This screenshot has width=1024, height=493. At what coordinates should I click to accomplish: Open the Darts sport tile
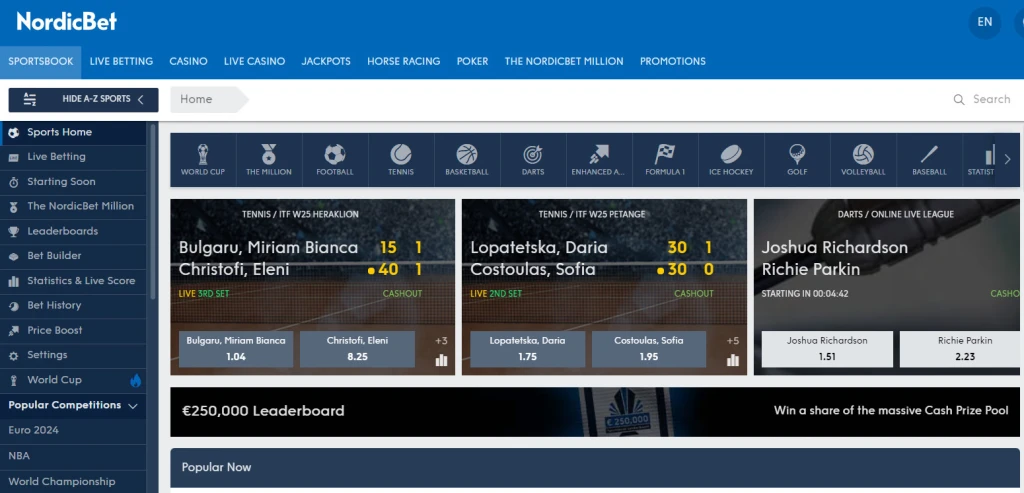(533, 160)
